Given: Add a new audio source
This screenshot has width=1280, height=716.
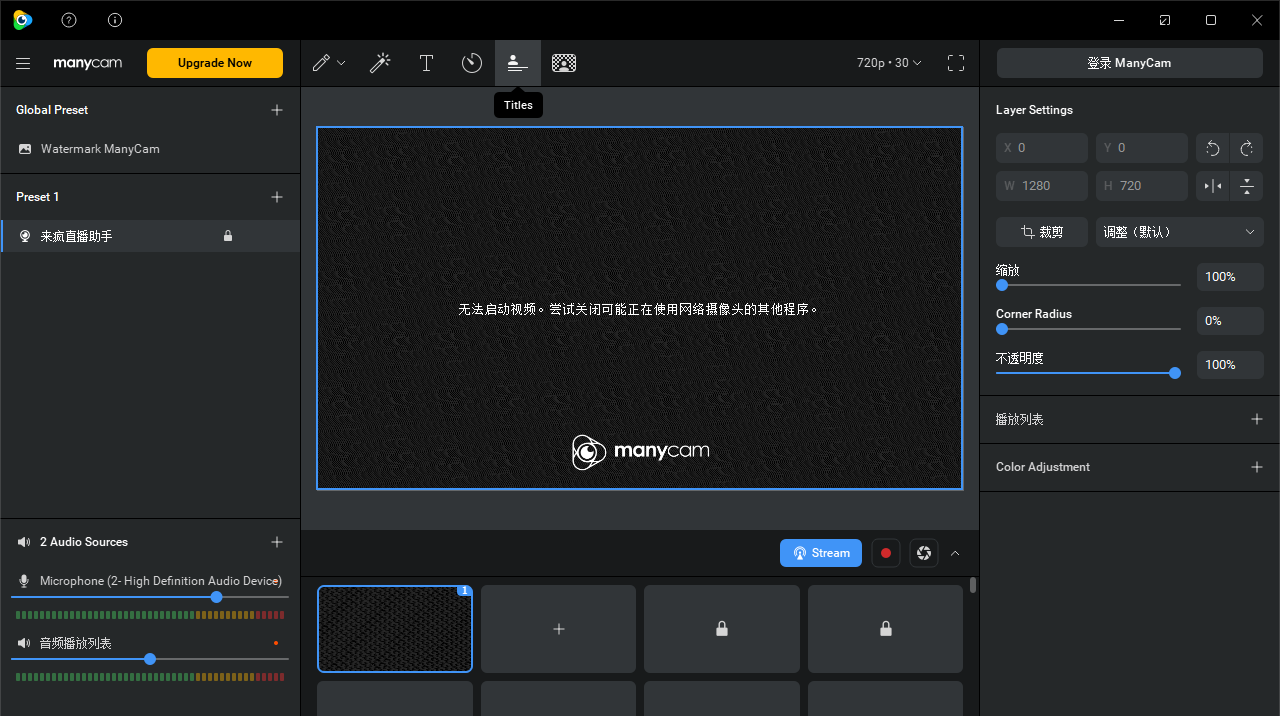Looking at the screenshot, I should click(277, 542).
